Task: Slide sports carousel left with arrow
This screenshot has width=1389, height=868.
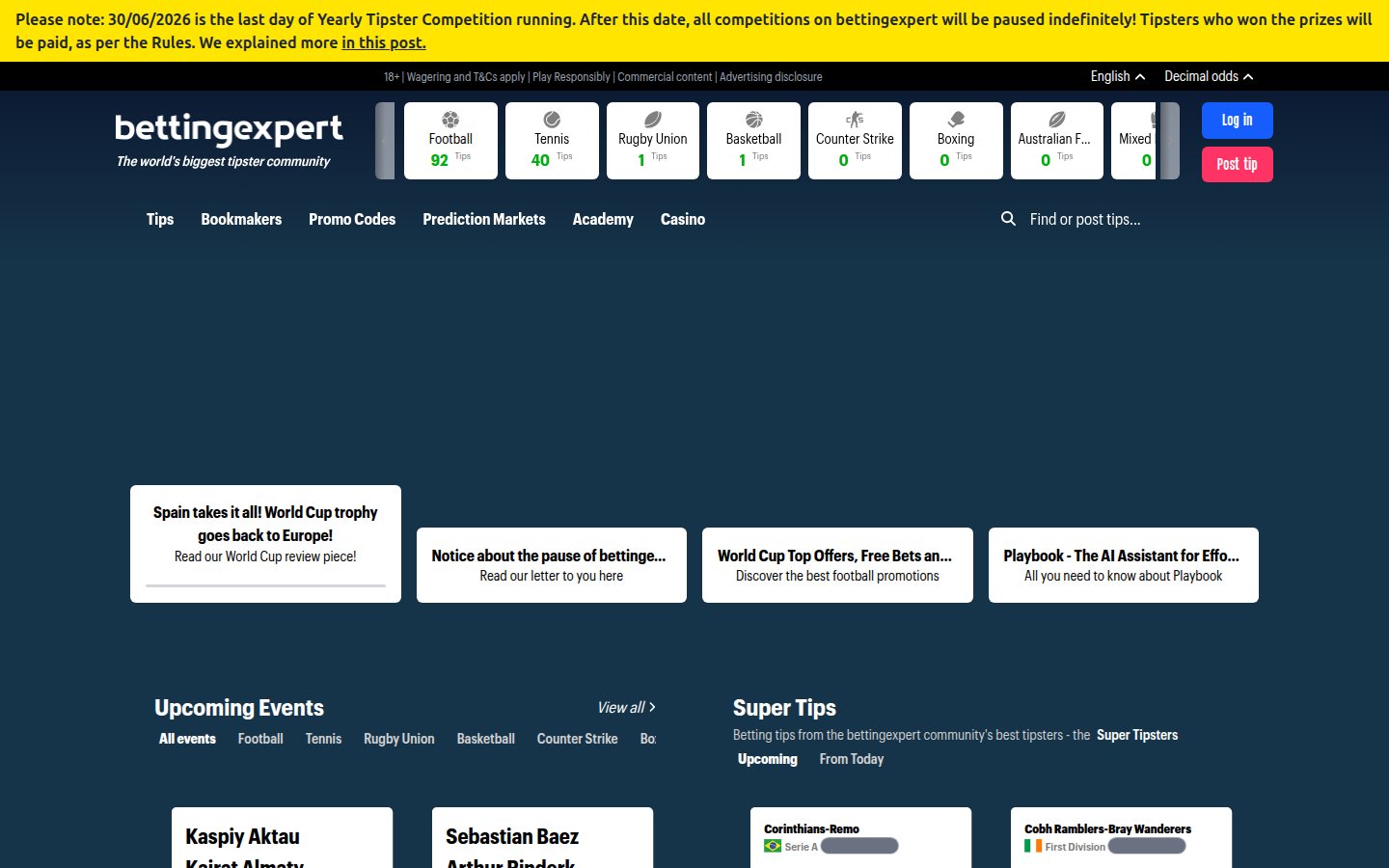Action: click(x=385, y=141)
